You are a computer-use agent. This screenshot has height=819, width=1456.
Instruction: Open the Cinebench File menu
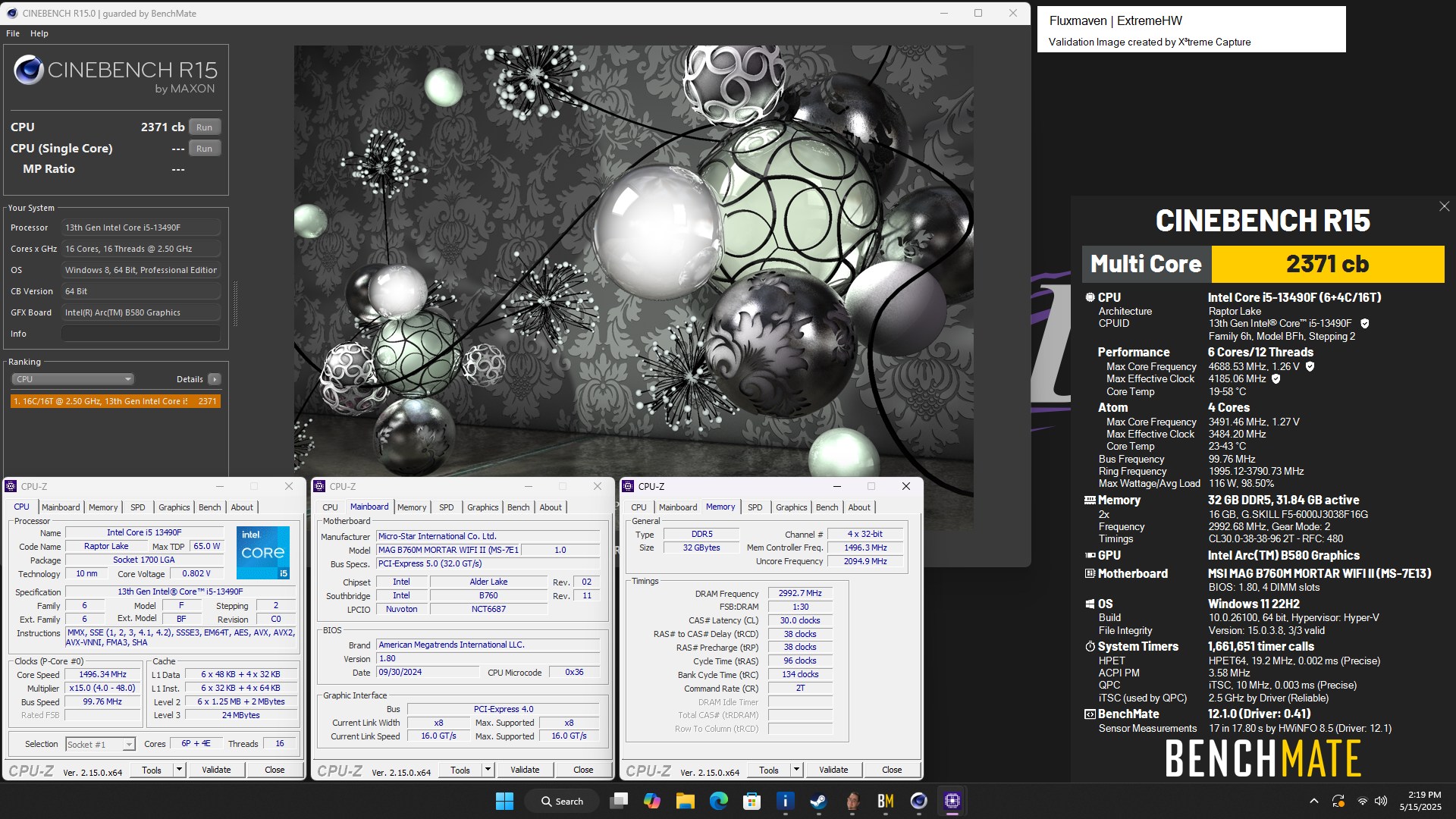[13, 33]
